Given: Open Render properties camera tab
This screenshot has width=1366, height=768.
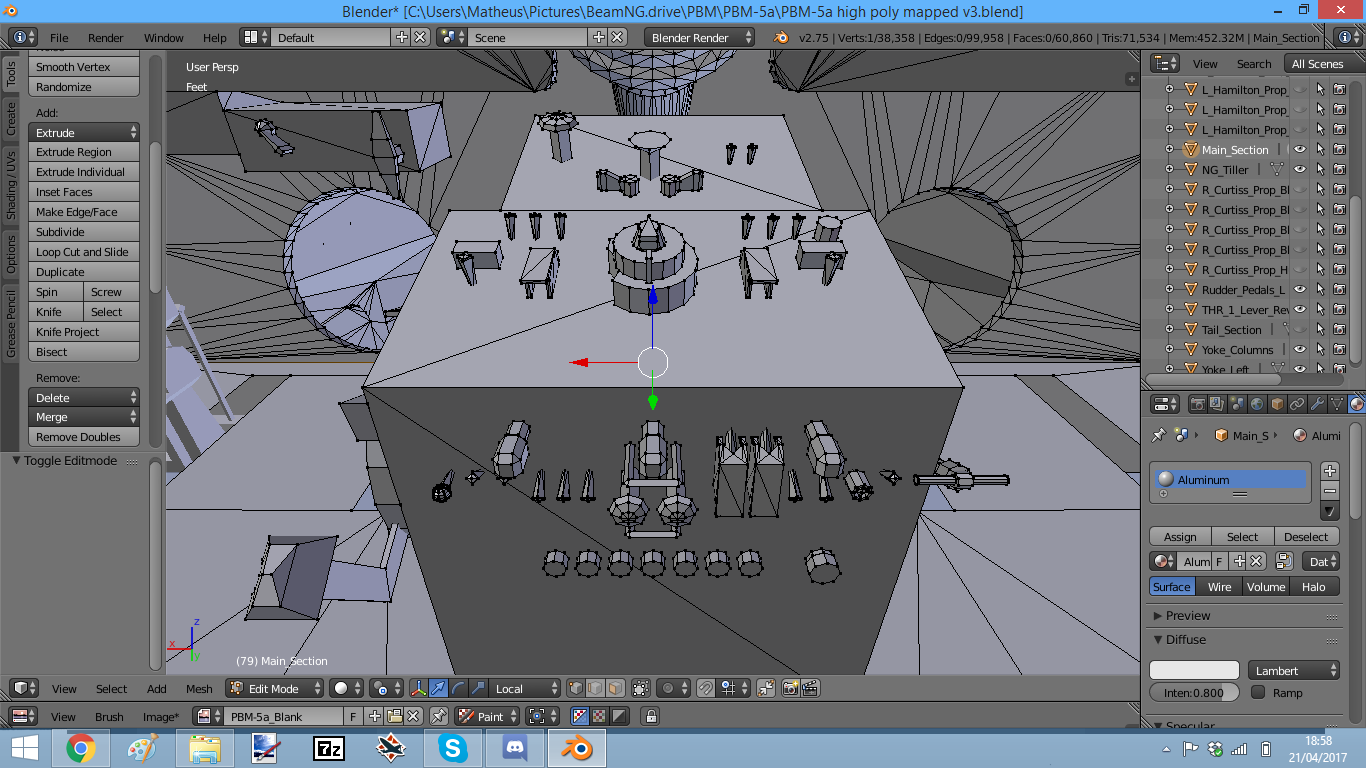Looking at the screenshot, I should pyautogui.click(x=1198, y=404).
